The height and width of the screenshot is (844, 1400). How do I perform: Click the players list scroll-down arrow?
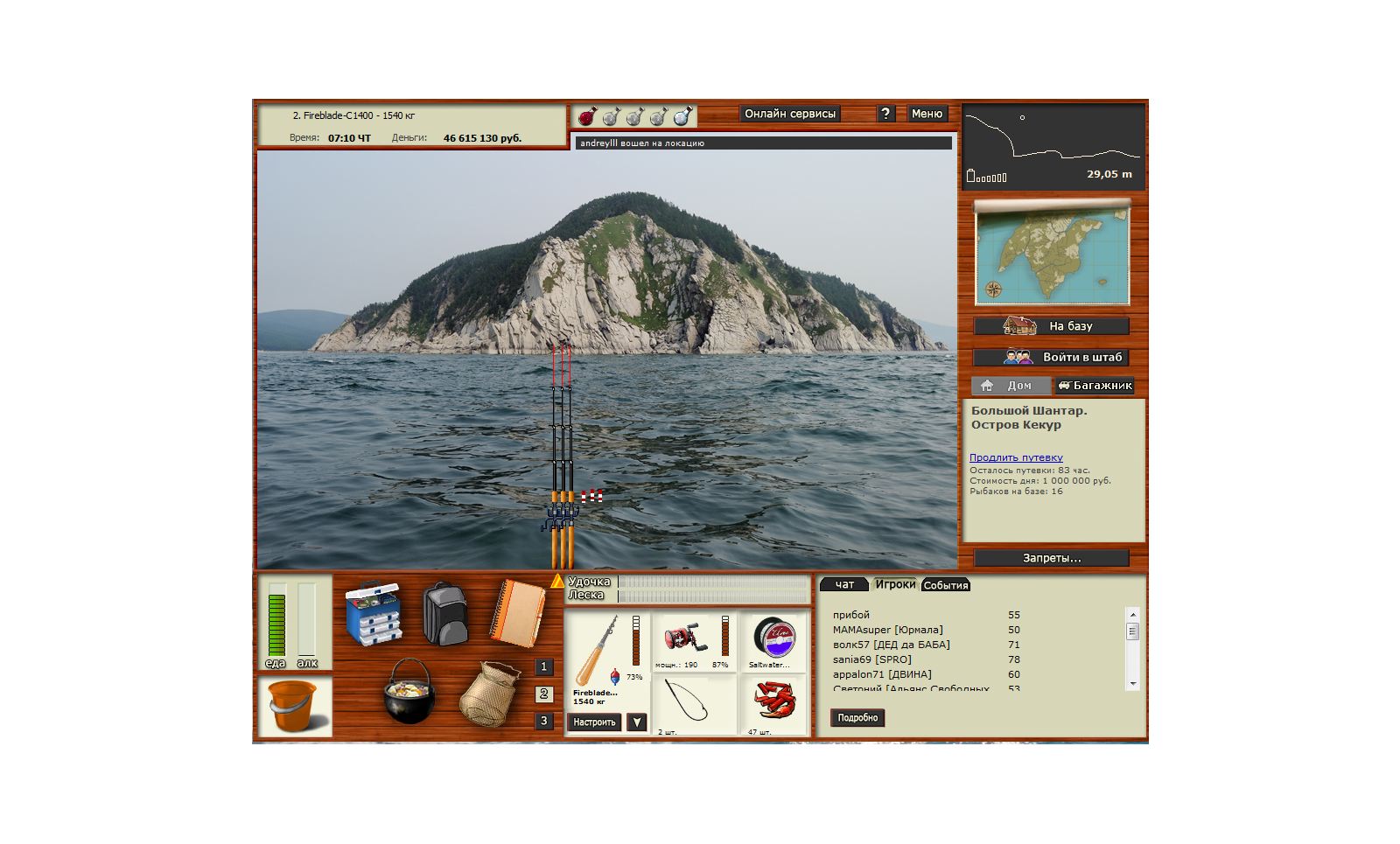point(1133,684)
